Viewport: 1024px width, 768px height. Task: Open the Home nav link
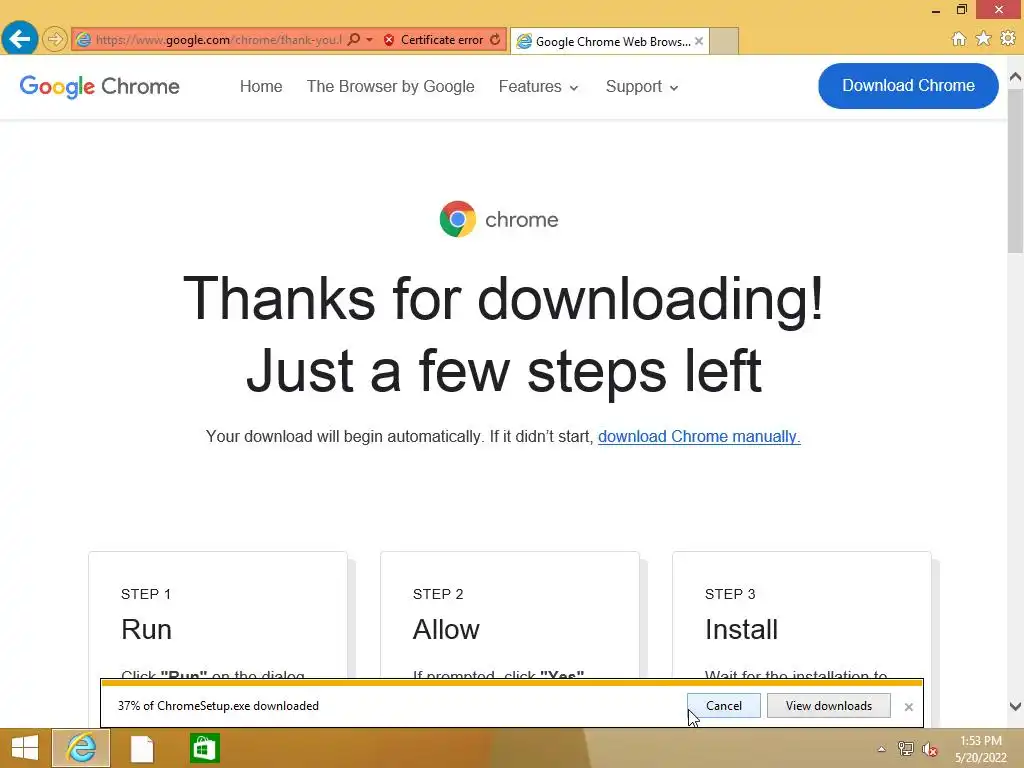[x=261, y=86]
